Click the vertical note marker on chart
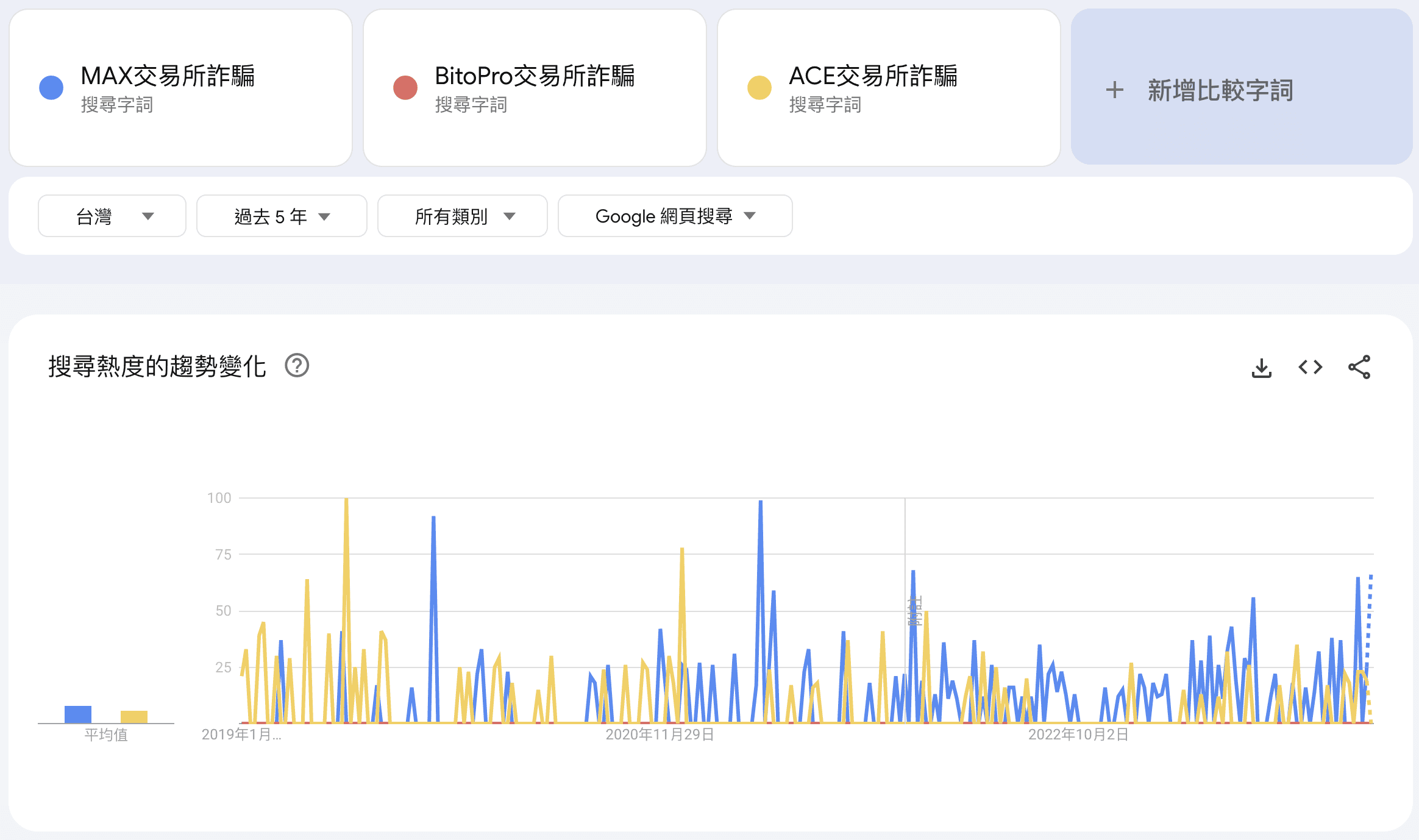The width and height of the screenshot is (1419, 840). tap(915, 611)
